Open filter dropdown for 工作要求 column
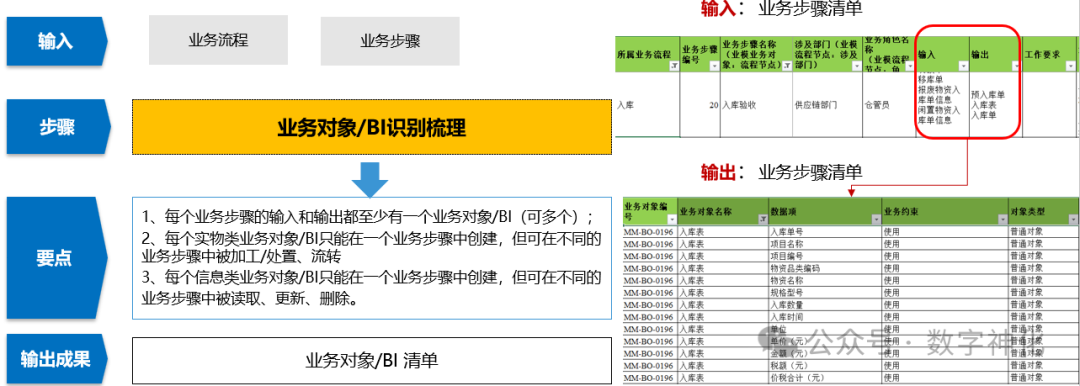 click(1070, 65)
